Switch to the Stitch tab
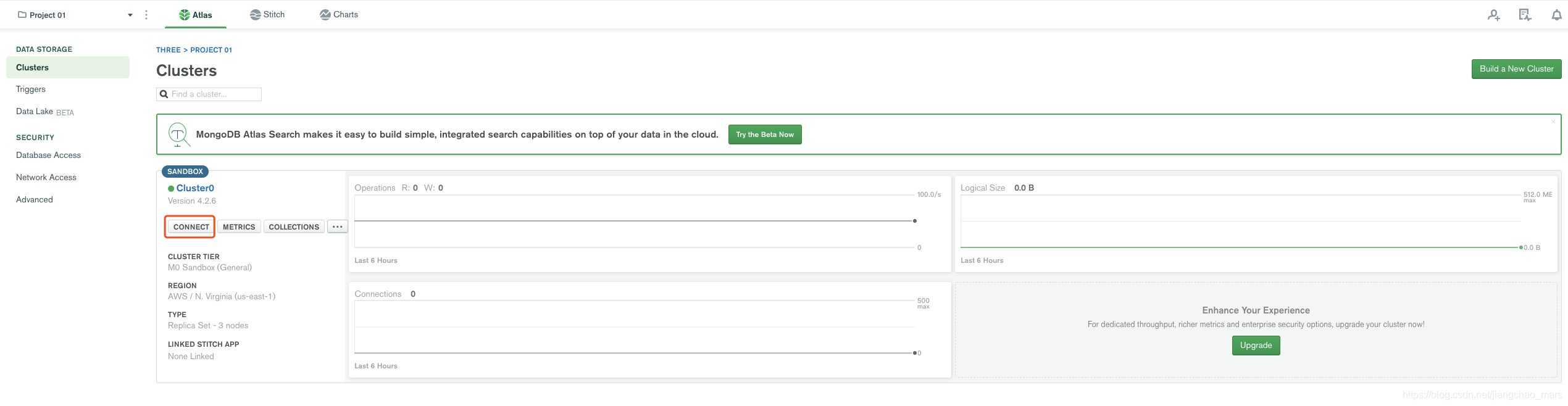This screenshot has height=406, width=1568. click(267, 15)
